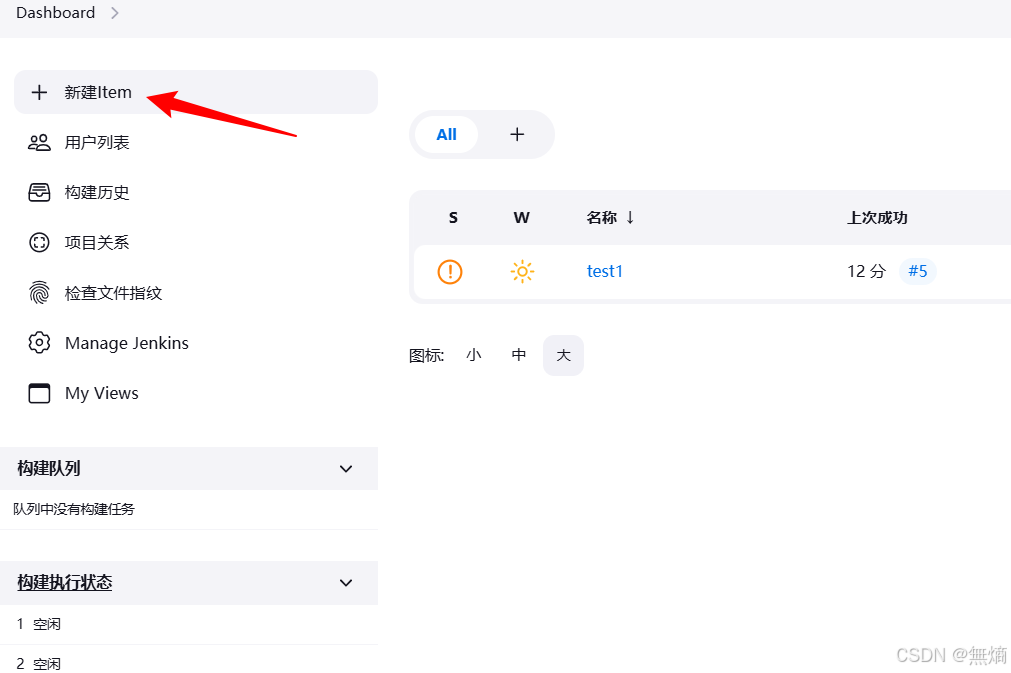Click the My Views window icon
The width and height of the screenshot is (1011, 673).
(x=39, y=393)
